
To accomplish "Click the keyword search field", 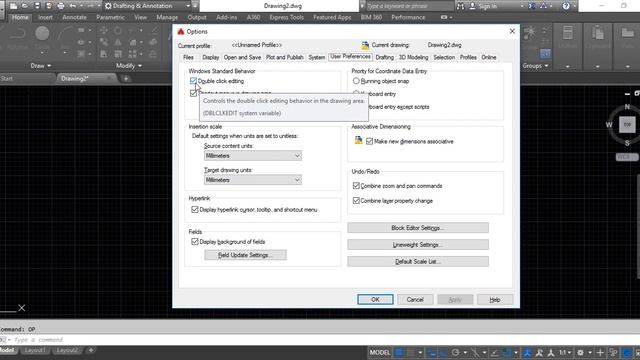I will pyautogui.click(x=409, y=6).
